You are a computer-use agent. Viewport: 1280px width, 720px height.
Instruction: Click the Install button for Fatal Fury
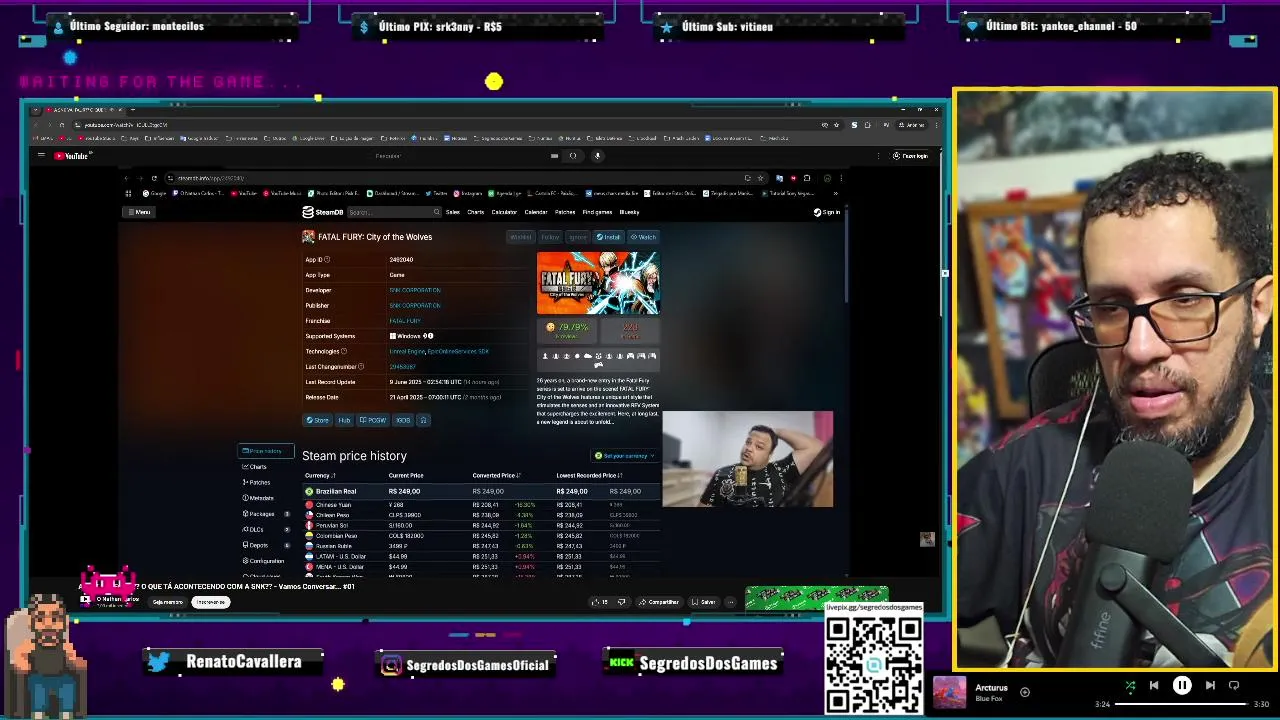[x=608, y=237]
